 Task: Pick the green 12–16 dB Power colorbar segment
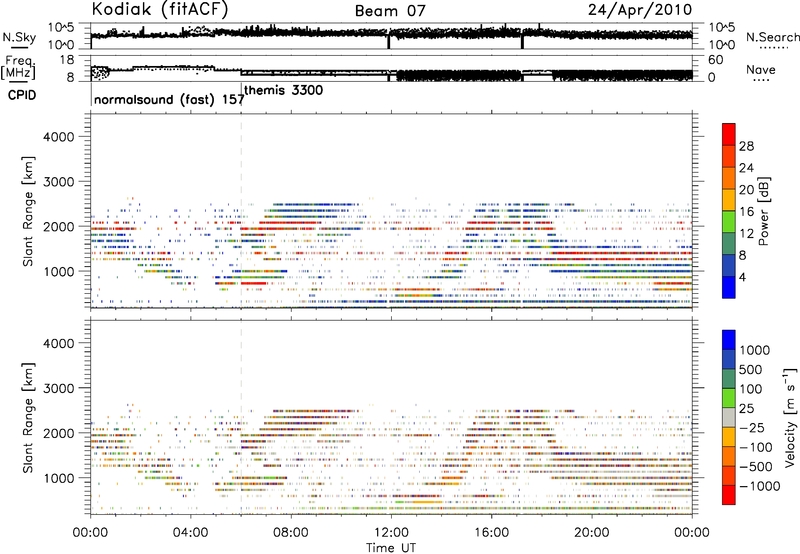click(x=729, y=222)
